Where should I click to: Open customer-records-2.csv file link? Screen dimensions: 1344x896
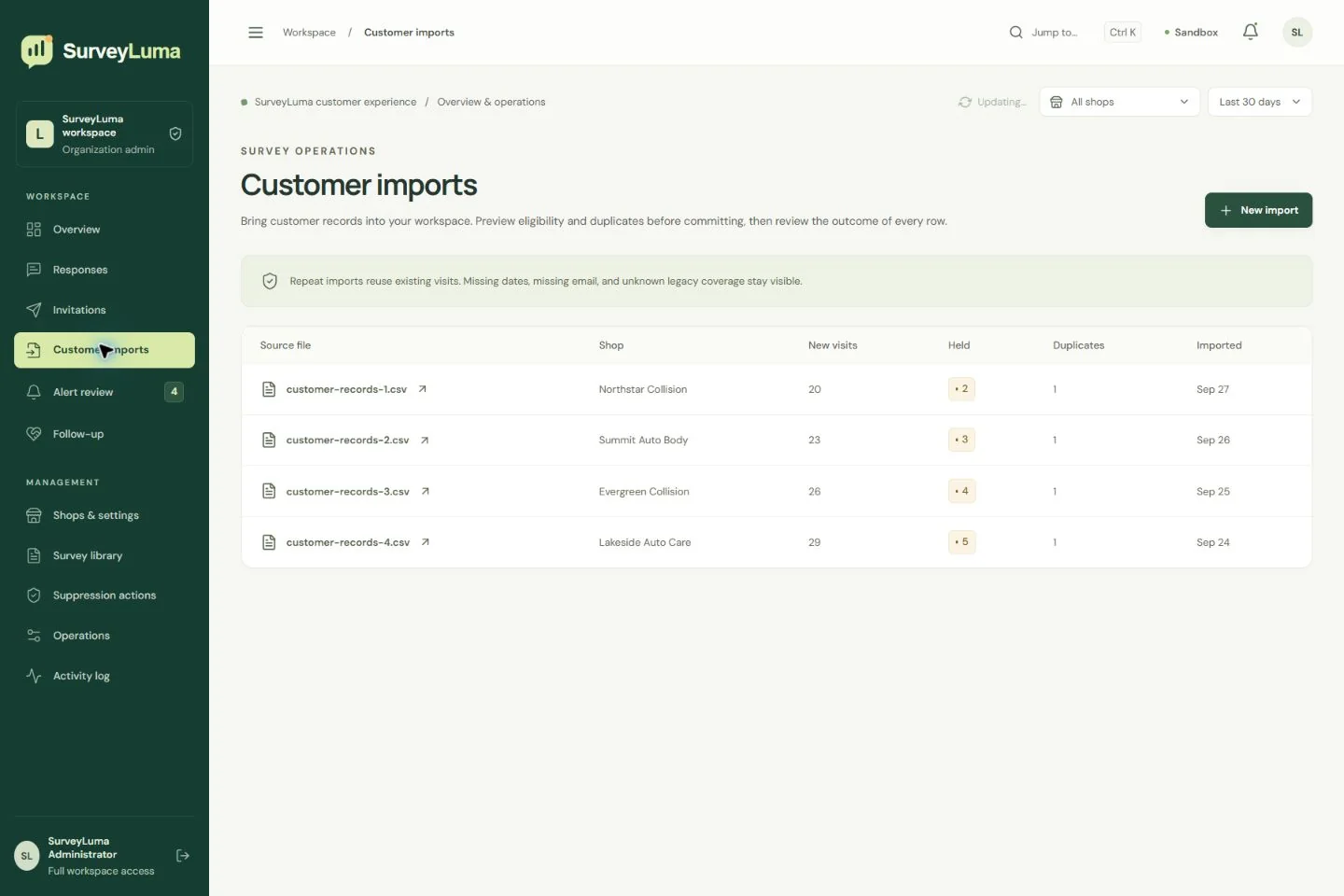point(347,441)
